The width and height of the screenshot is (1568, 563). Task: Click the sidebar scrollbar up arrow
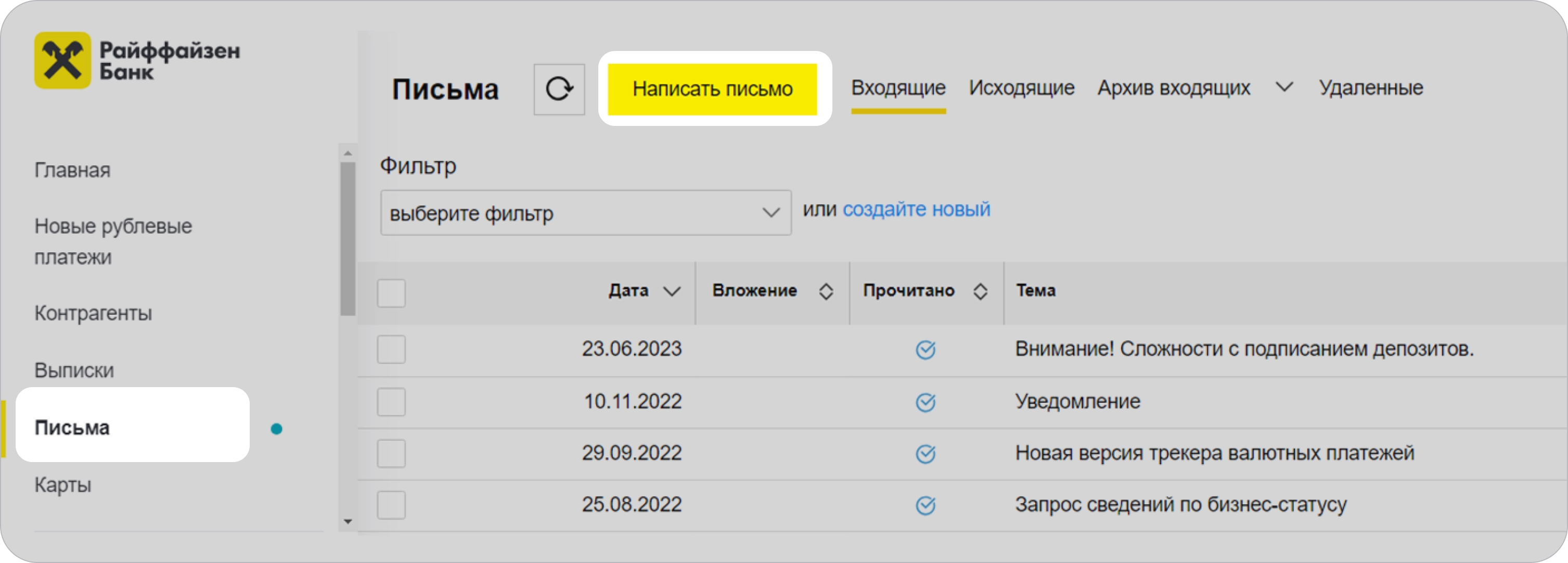348,153
